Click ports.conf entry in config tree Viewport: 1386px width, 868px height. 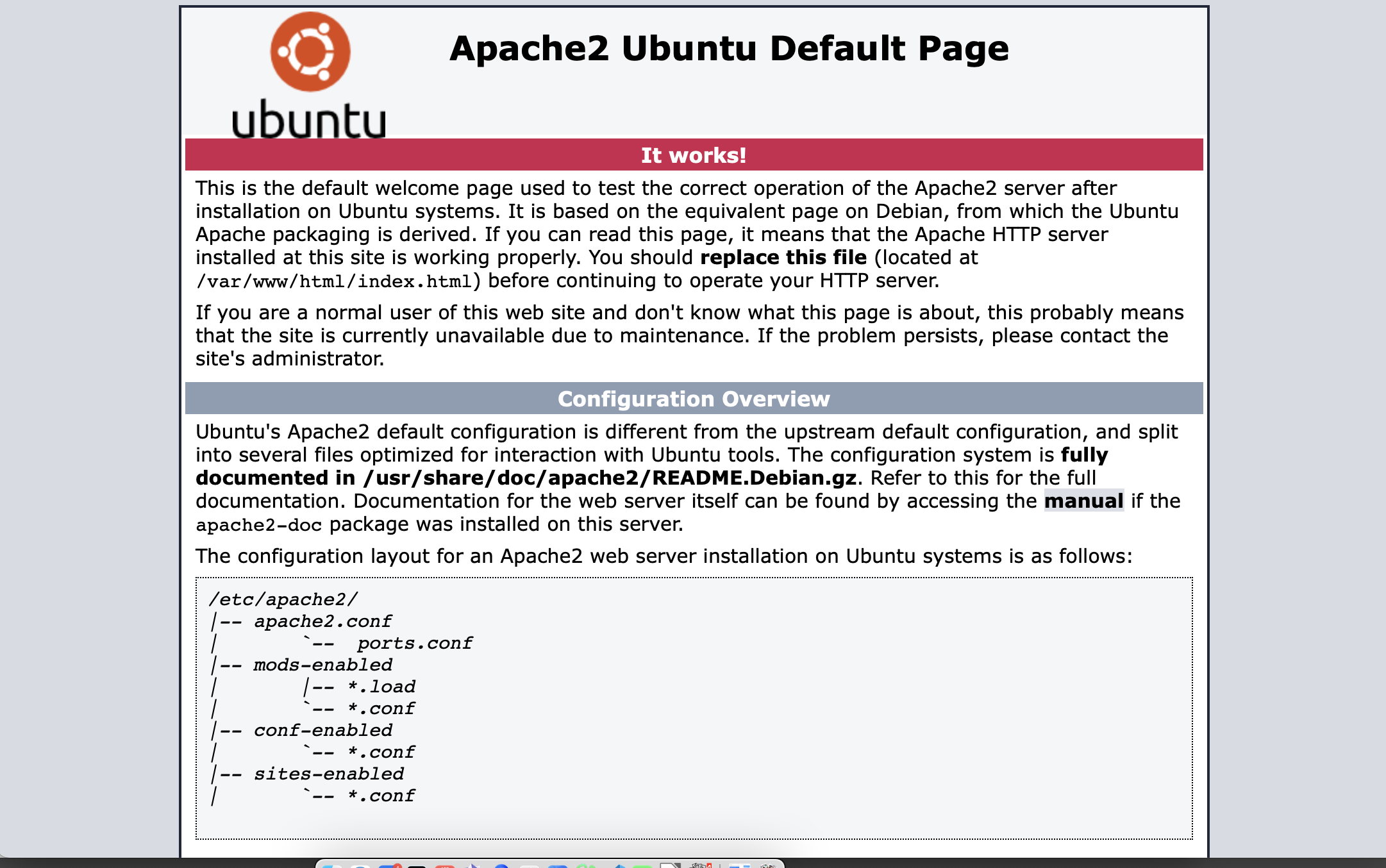415,643
